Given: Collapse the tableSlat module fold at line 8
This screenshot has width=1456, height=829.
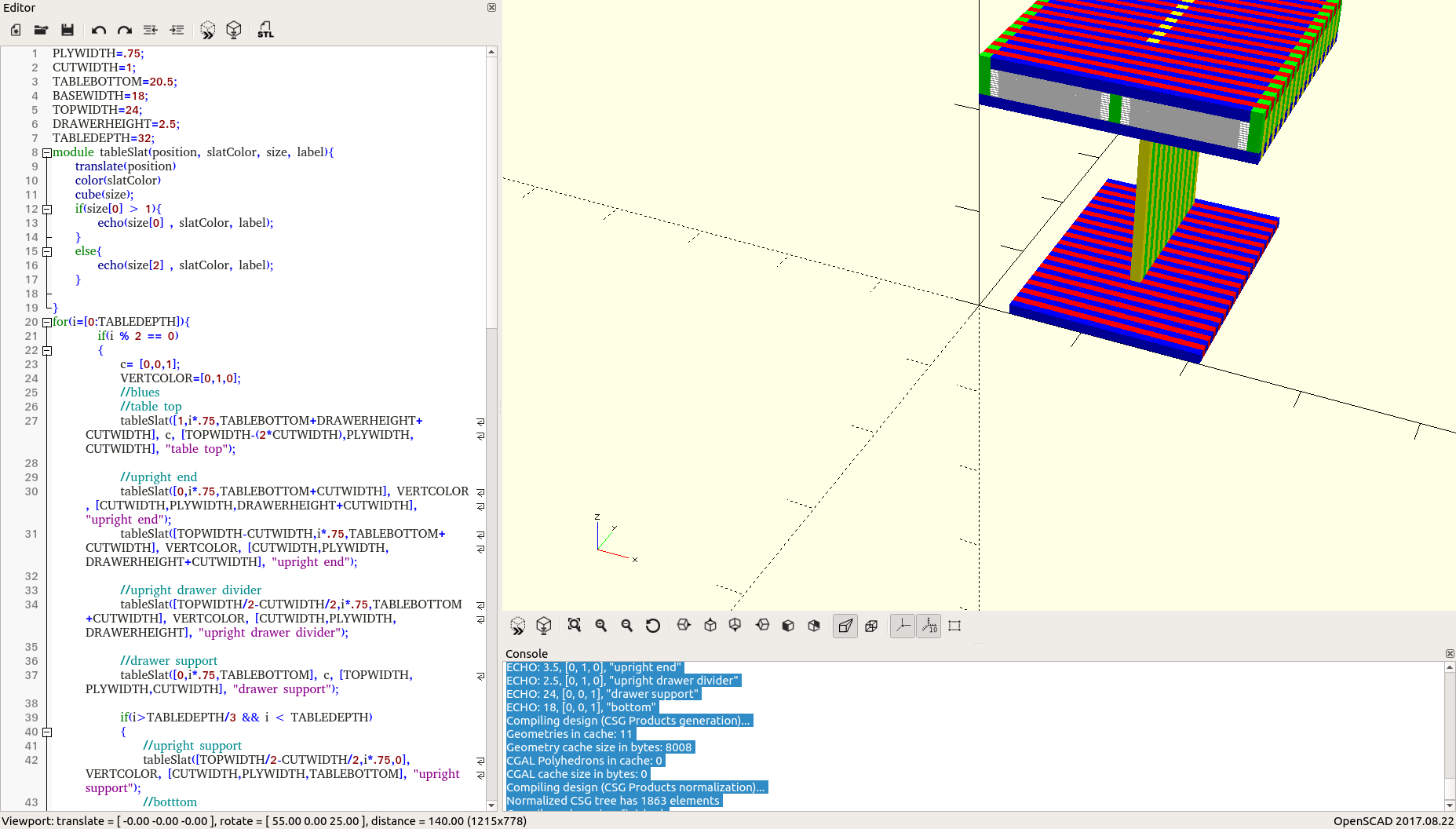Looking at the screenshot, I should pyautogui.click(x=47, y=153).
